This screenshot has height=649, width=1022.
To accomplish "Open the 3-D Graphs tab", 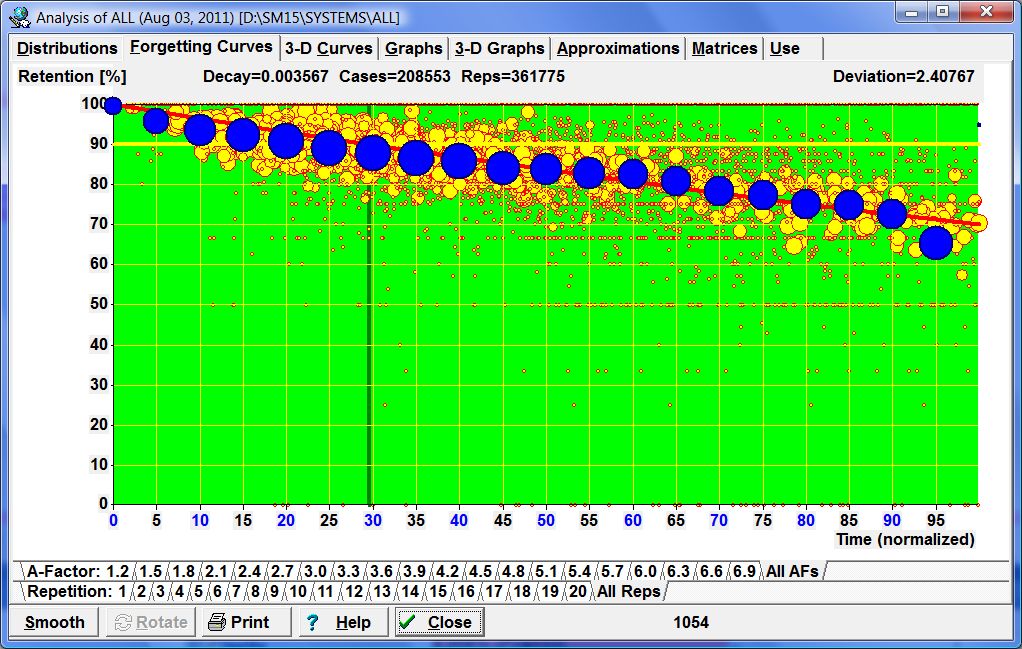I will [499, 48].
